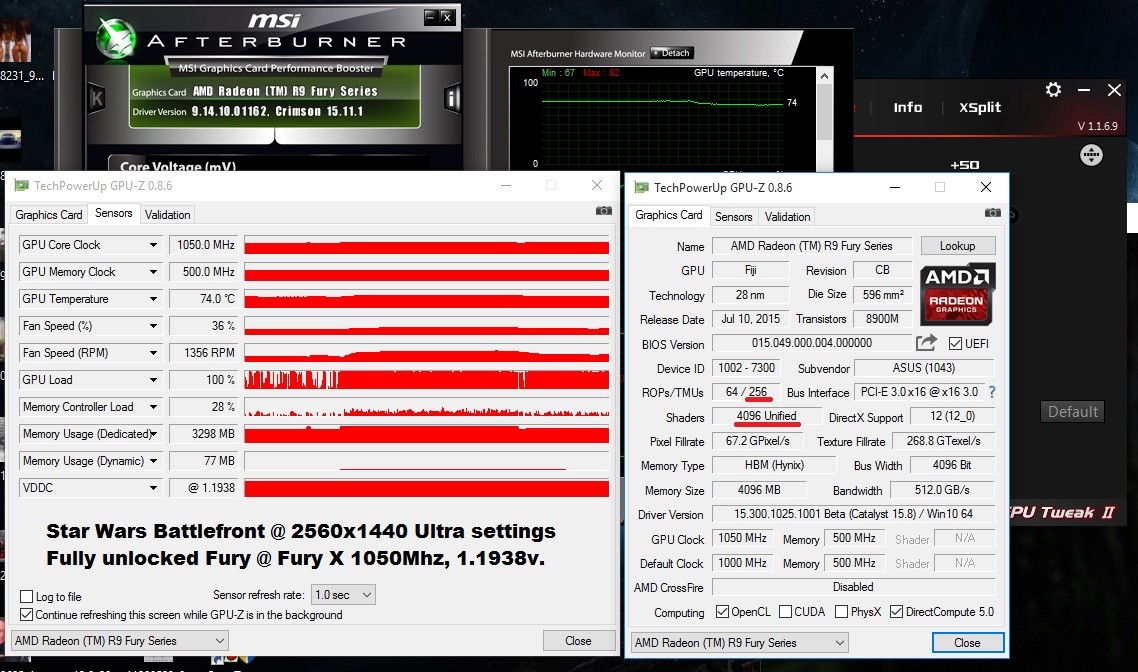The image size is (1138, 672).
Task: Uncheck Continue refreshing in background option
Action: tap(27, 615)
